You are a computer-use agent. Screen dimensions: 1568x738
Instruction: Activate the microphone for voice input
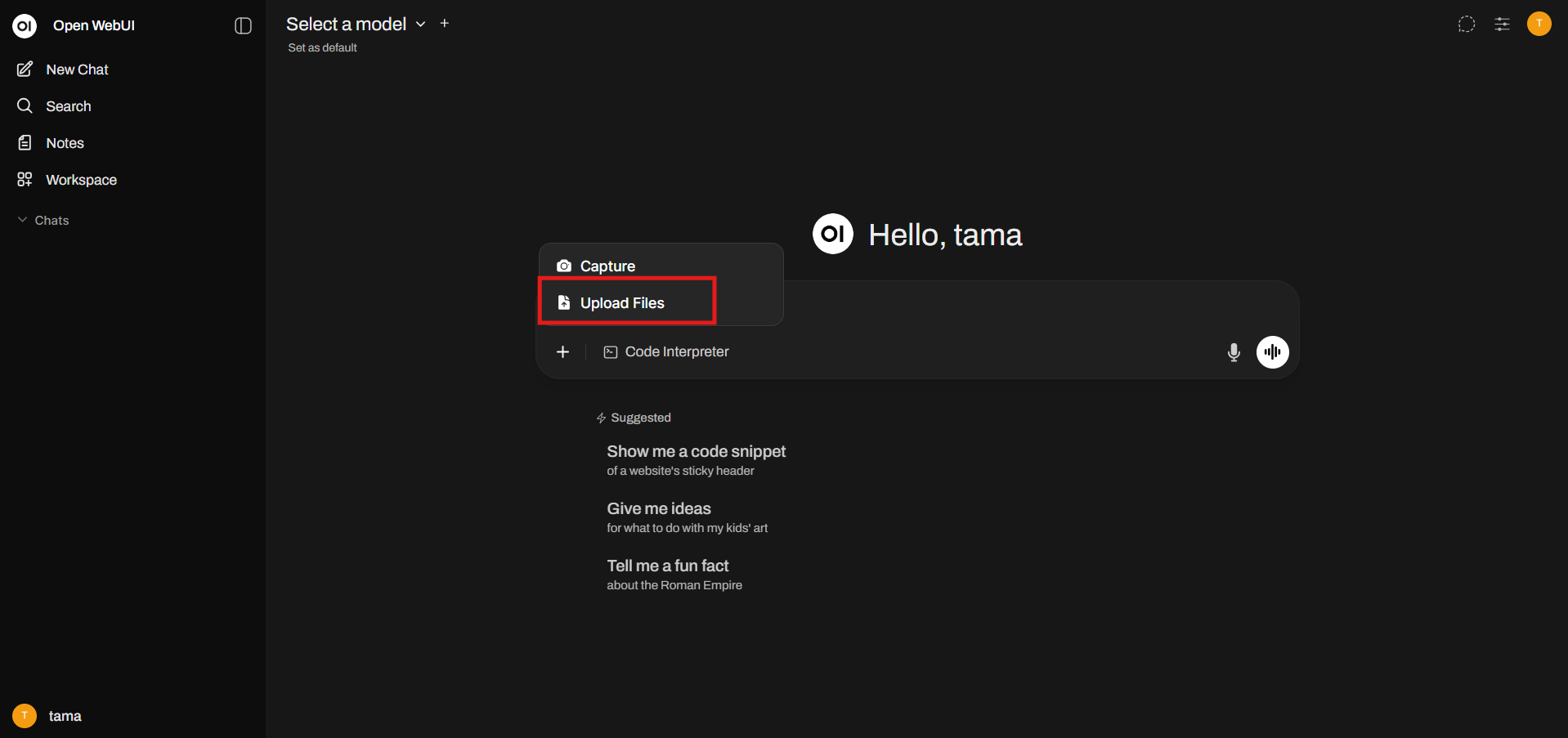click(x=1233, y=352)
